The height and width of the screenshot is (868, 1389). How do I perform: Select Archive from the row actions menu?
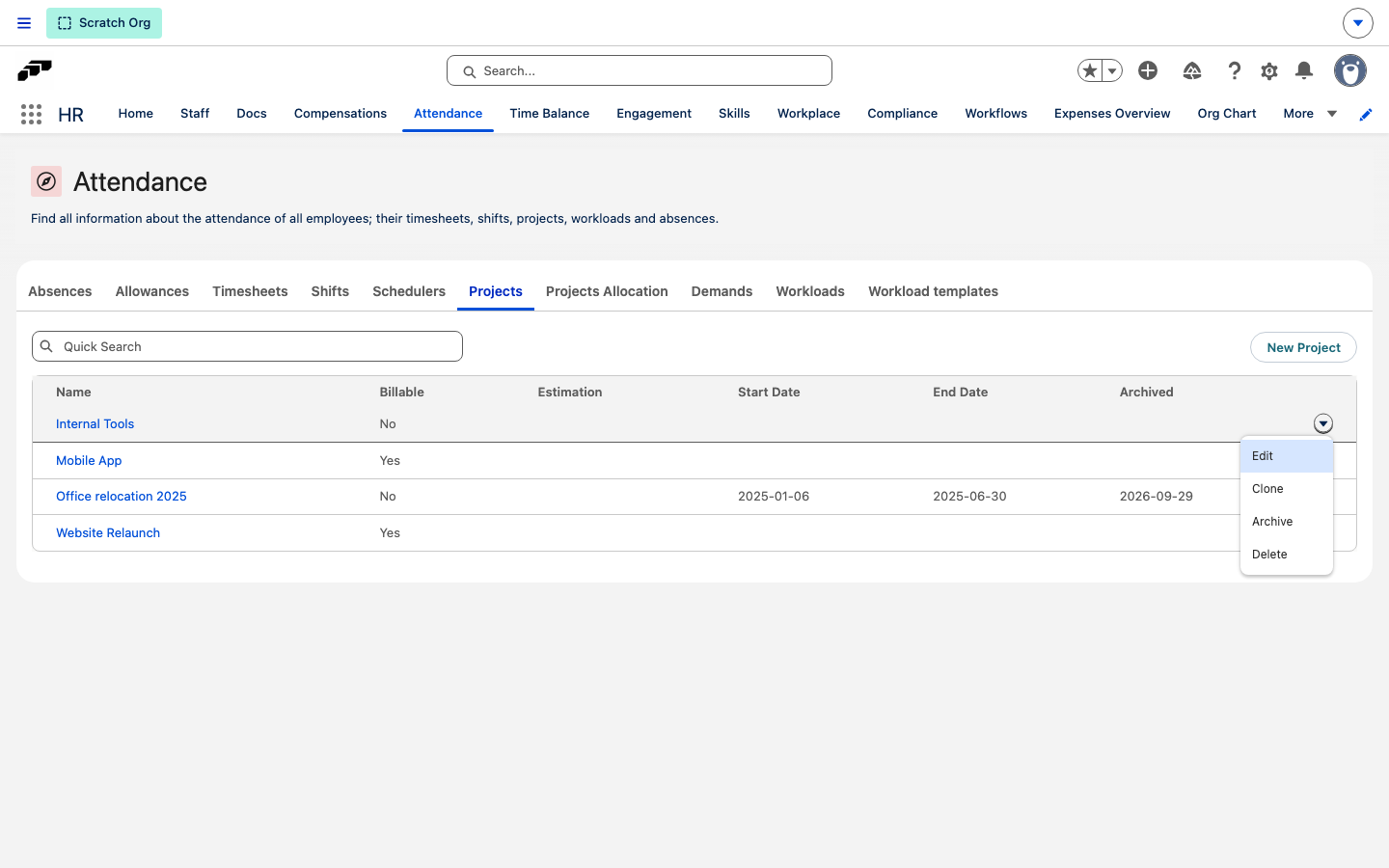pos(1287,522)
